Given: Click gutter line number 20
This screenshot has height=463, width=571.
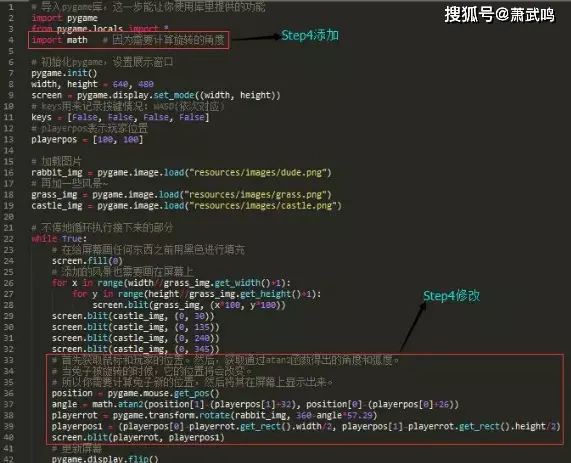Looking at the screenshot, I should coord(8,217).
